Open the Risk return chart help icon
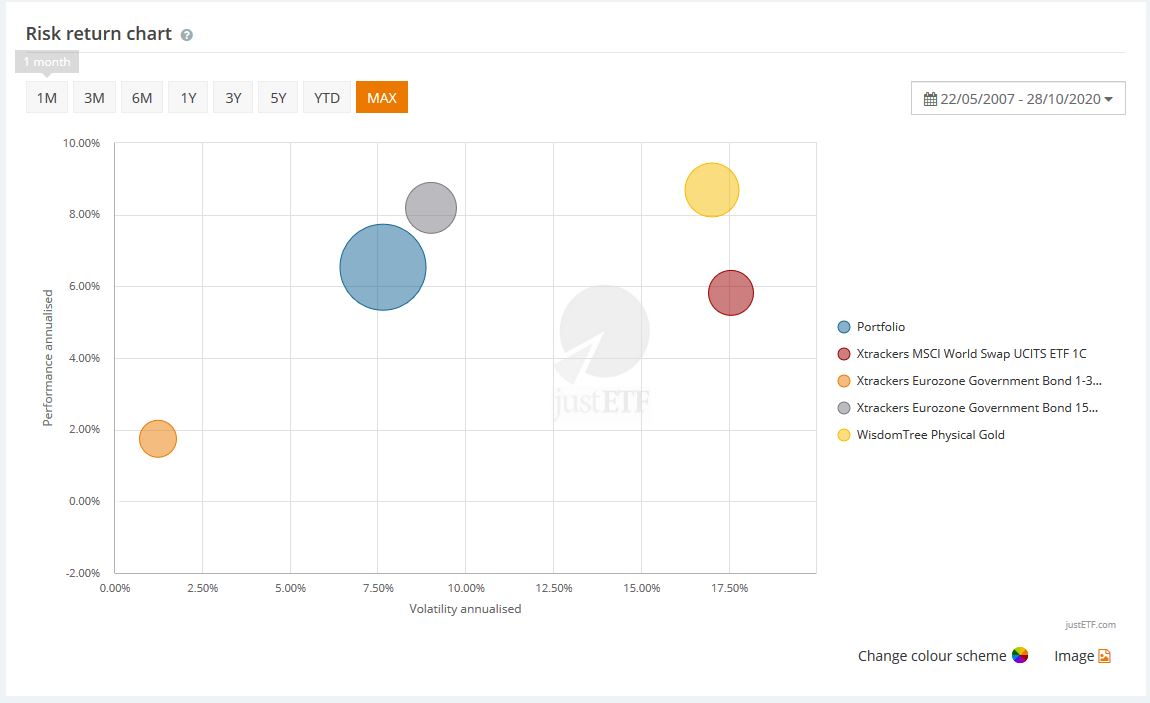 (186, 35)
